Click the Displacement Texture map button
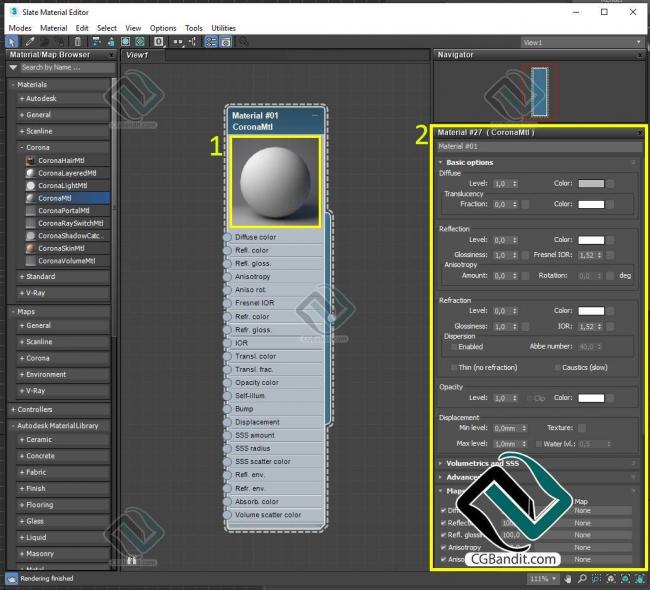 582,428
